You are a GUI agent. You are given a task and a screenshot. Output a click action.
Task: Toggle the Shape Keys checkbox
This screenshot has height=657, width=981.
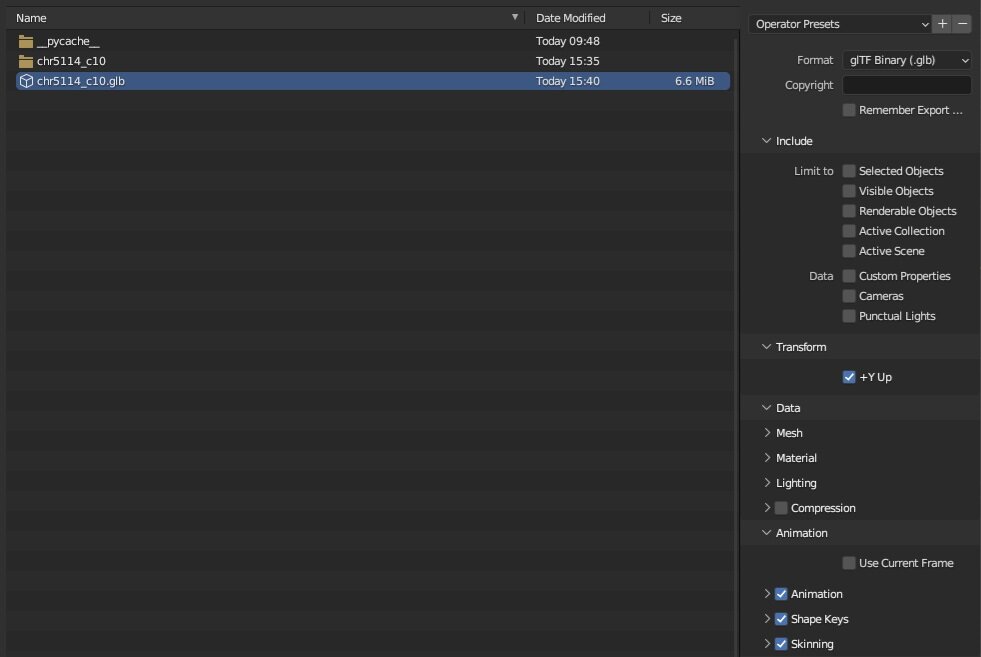point(782,619)
